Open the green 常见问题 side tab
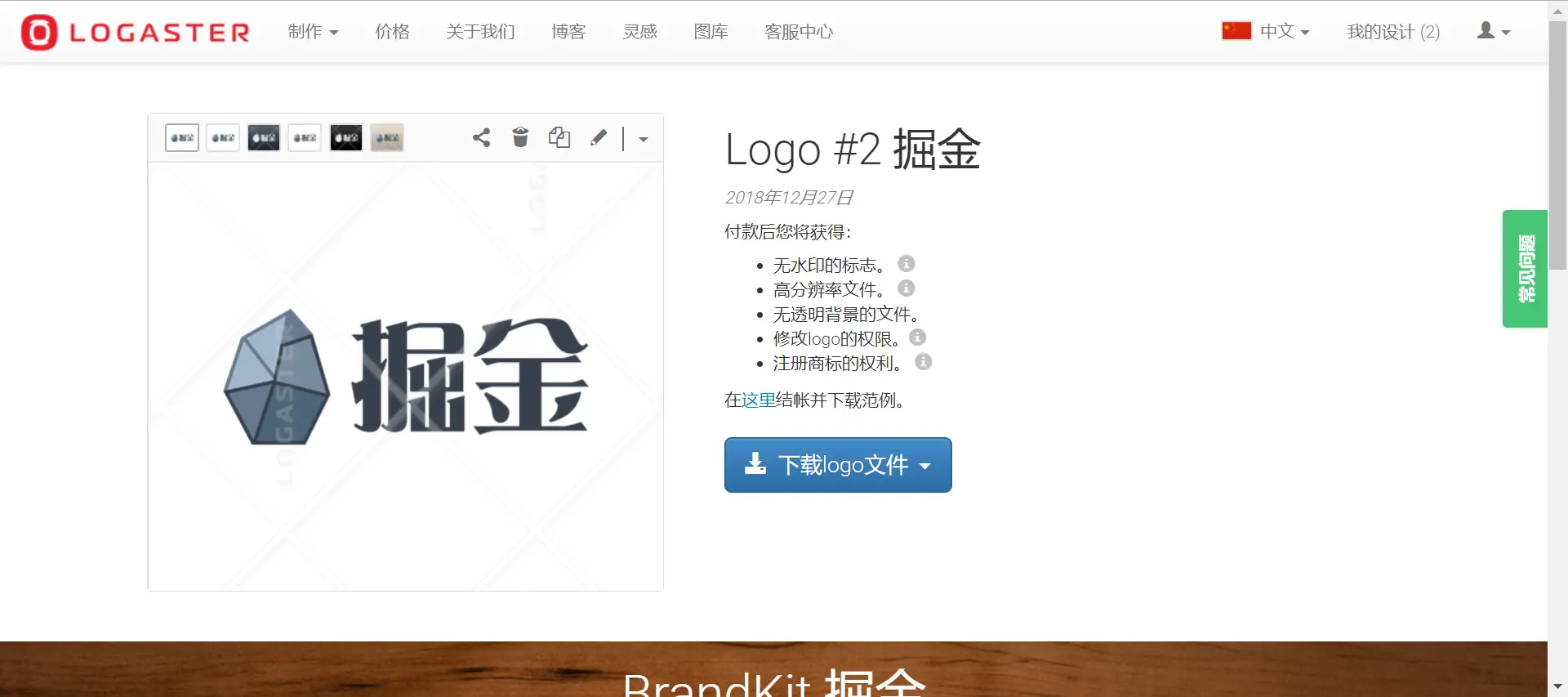1568x697 pixels. 1525,269
